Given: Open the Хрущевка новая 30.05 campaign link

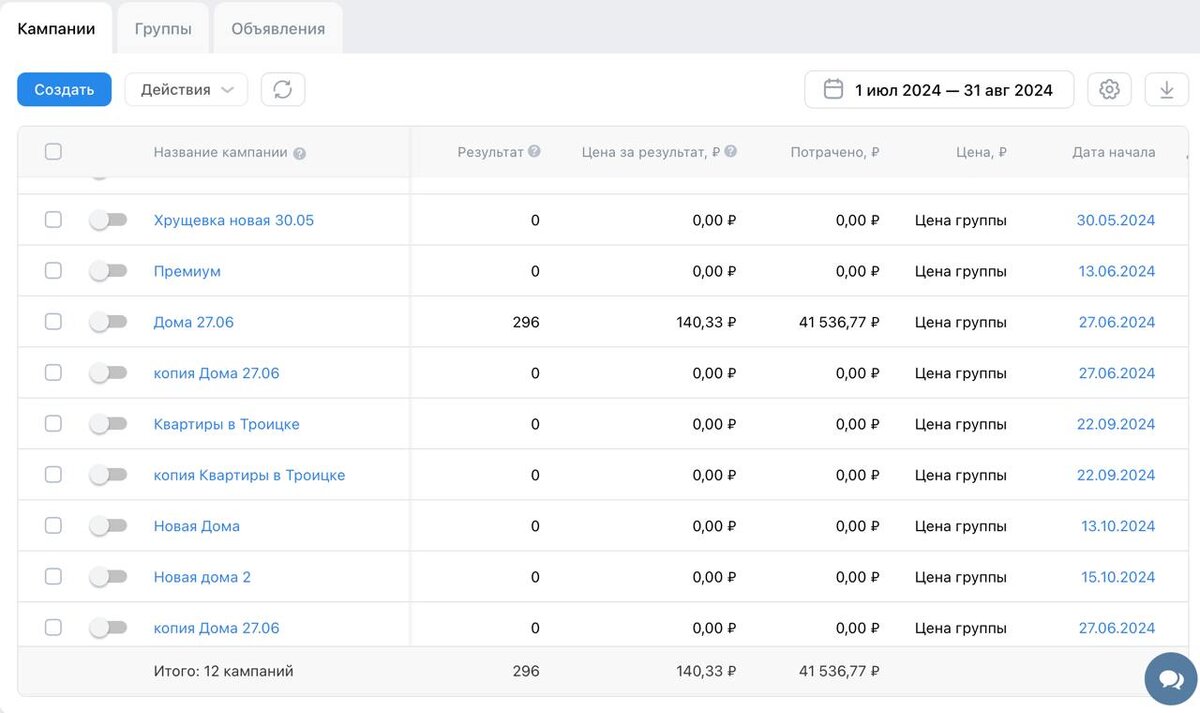Looking at the screenshot, I should tap(233, 220).
